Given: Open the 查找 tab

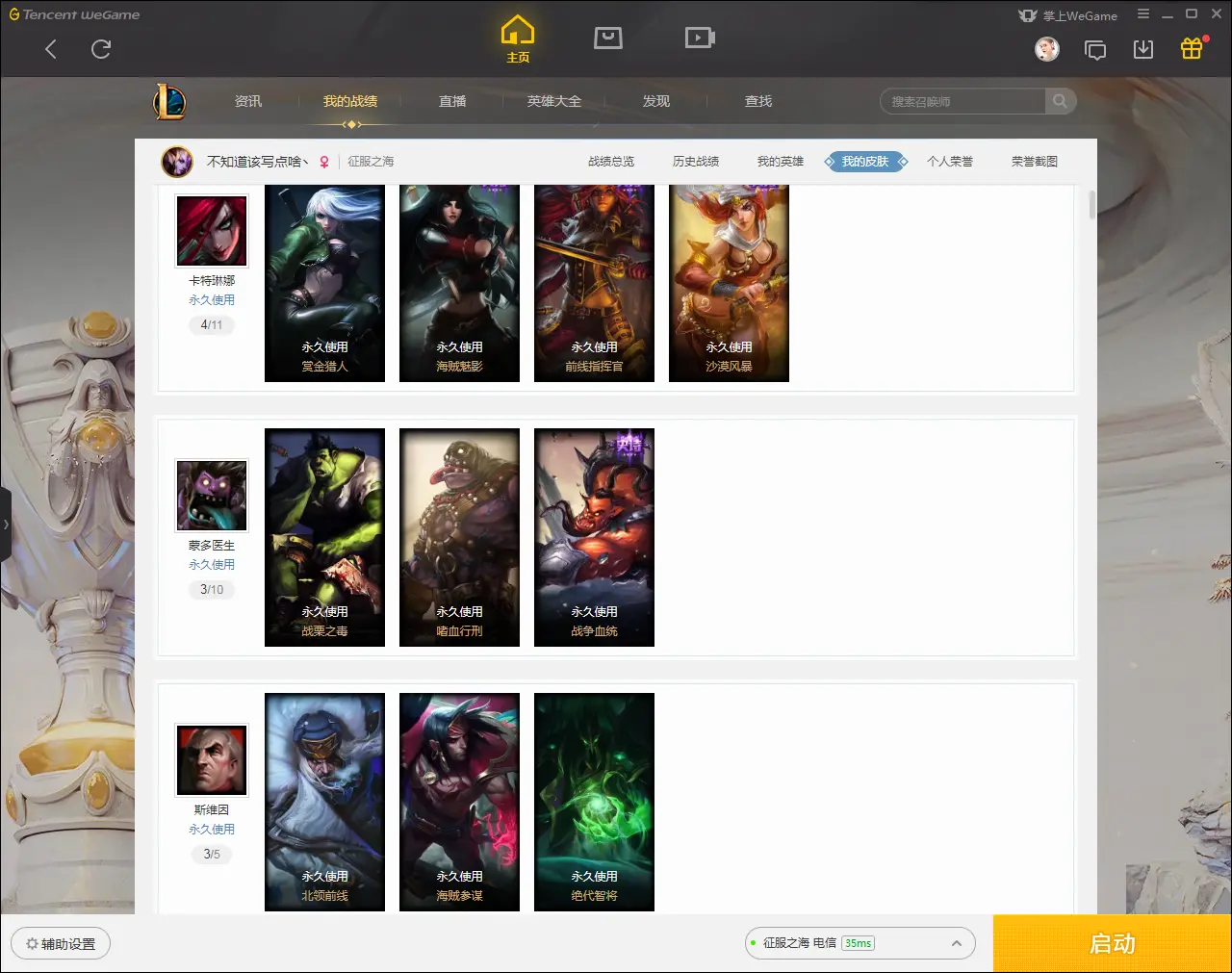Looking at the screenshot, I should pyautogui.click(x=758, y=101).
